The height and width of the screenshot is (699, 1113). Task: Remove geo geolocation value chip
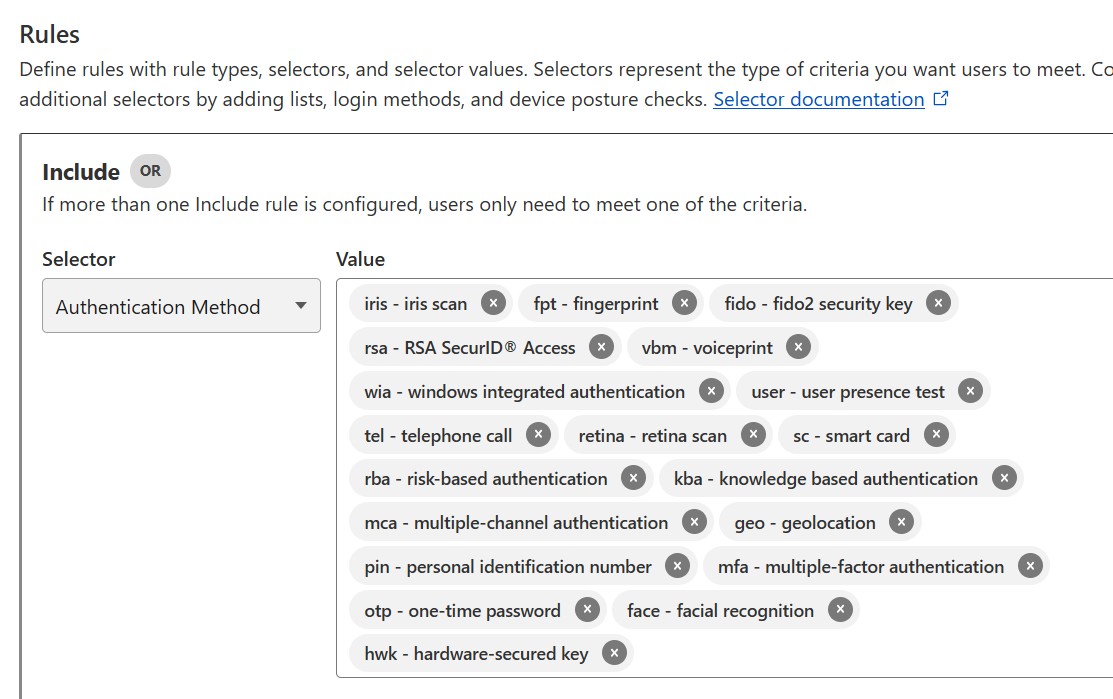(x=901, y=523)
